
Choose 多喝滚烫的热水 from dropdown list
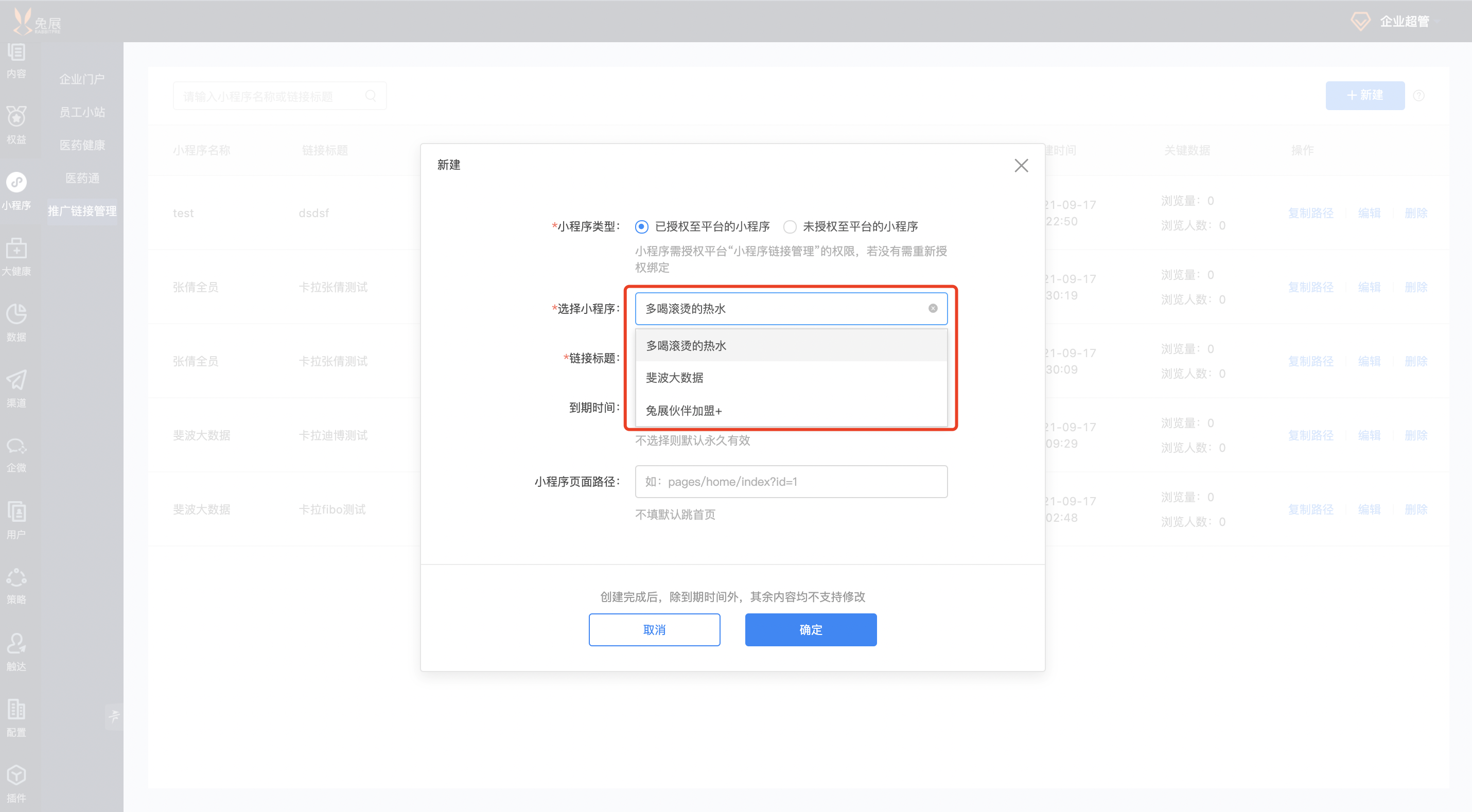tap(791, 345)
